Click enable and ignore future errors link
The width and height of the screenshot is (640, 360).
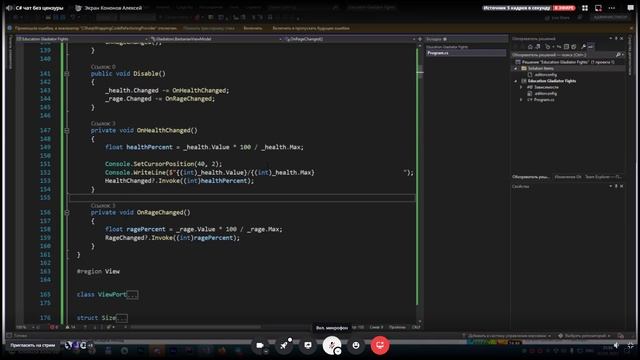point(311,28)
